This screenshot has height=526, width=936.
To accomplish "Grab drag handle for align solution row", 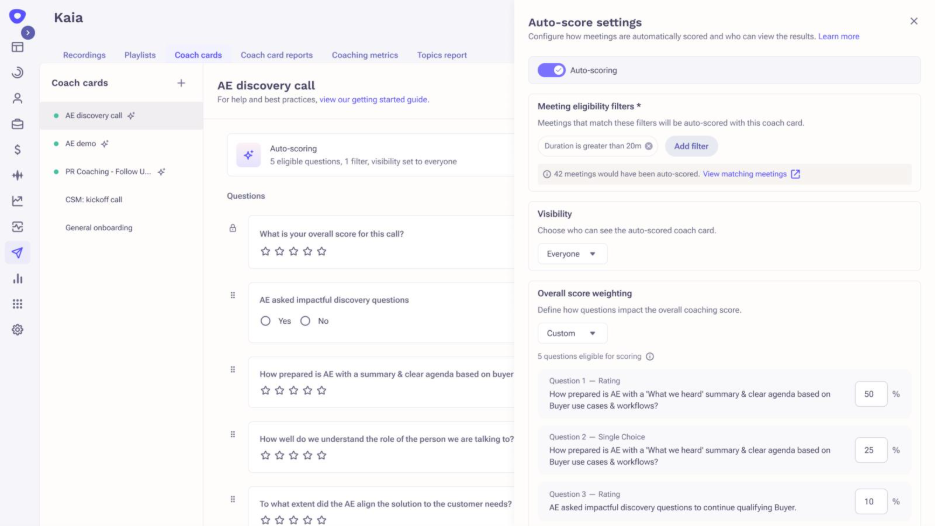I will click(x=233, y=499).
